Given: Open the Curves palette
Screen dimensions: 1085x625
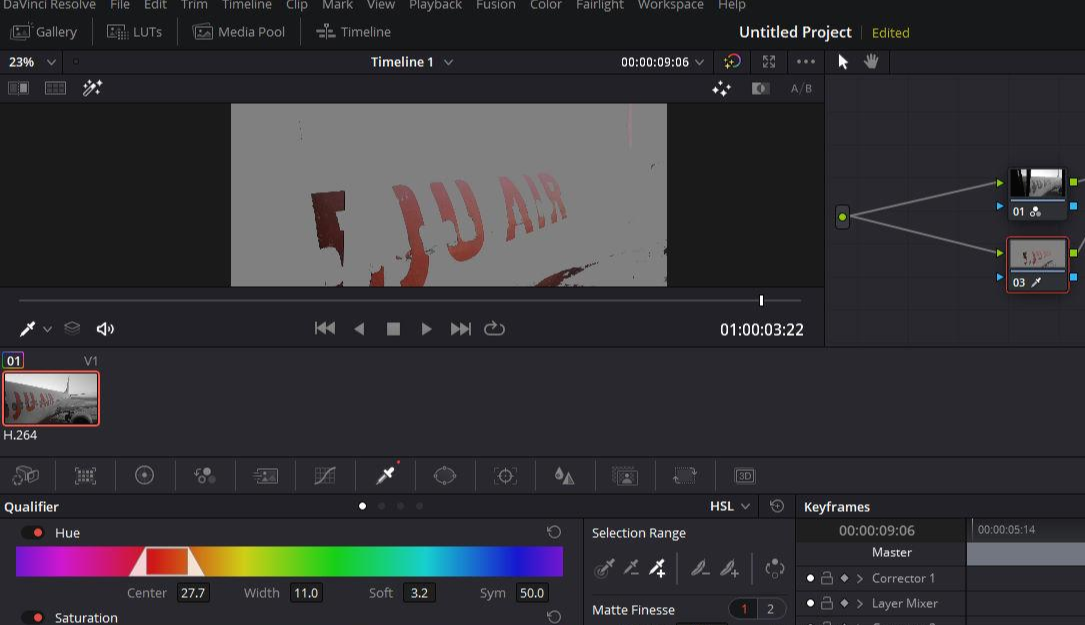Looking at the screenshot, I should (325, 475).
